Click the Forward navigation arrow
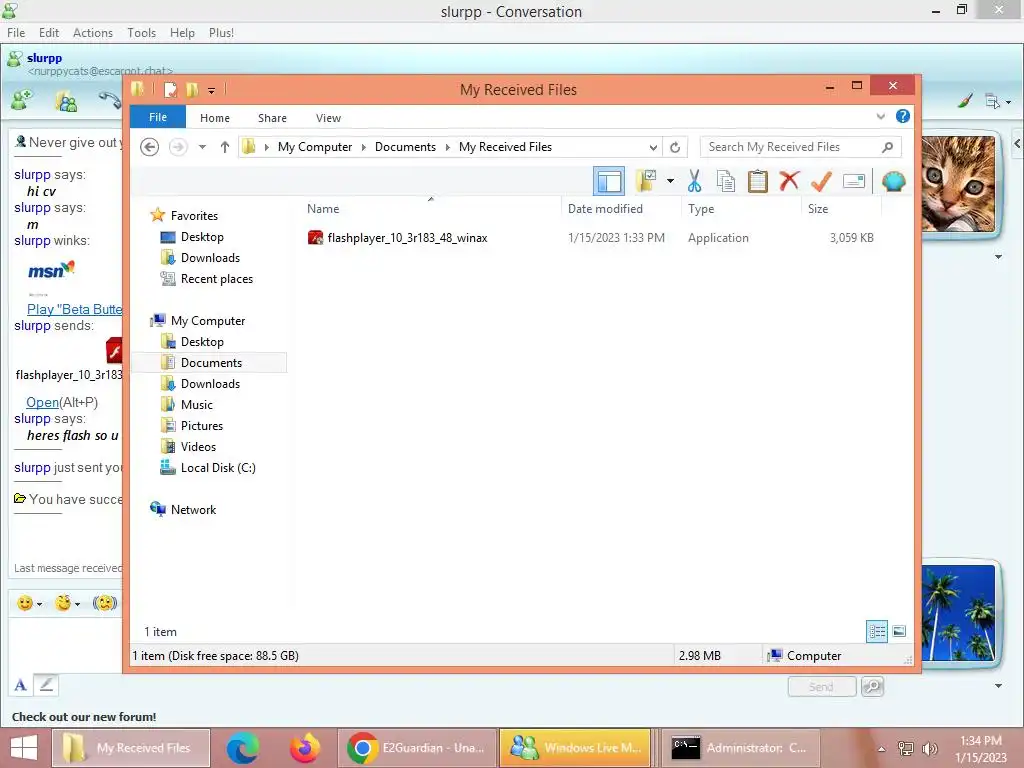 point(178,147)
